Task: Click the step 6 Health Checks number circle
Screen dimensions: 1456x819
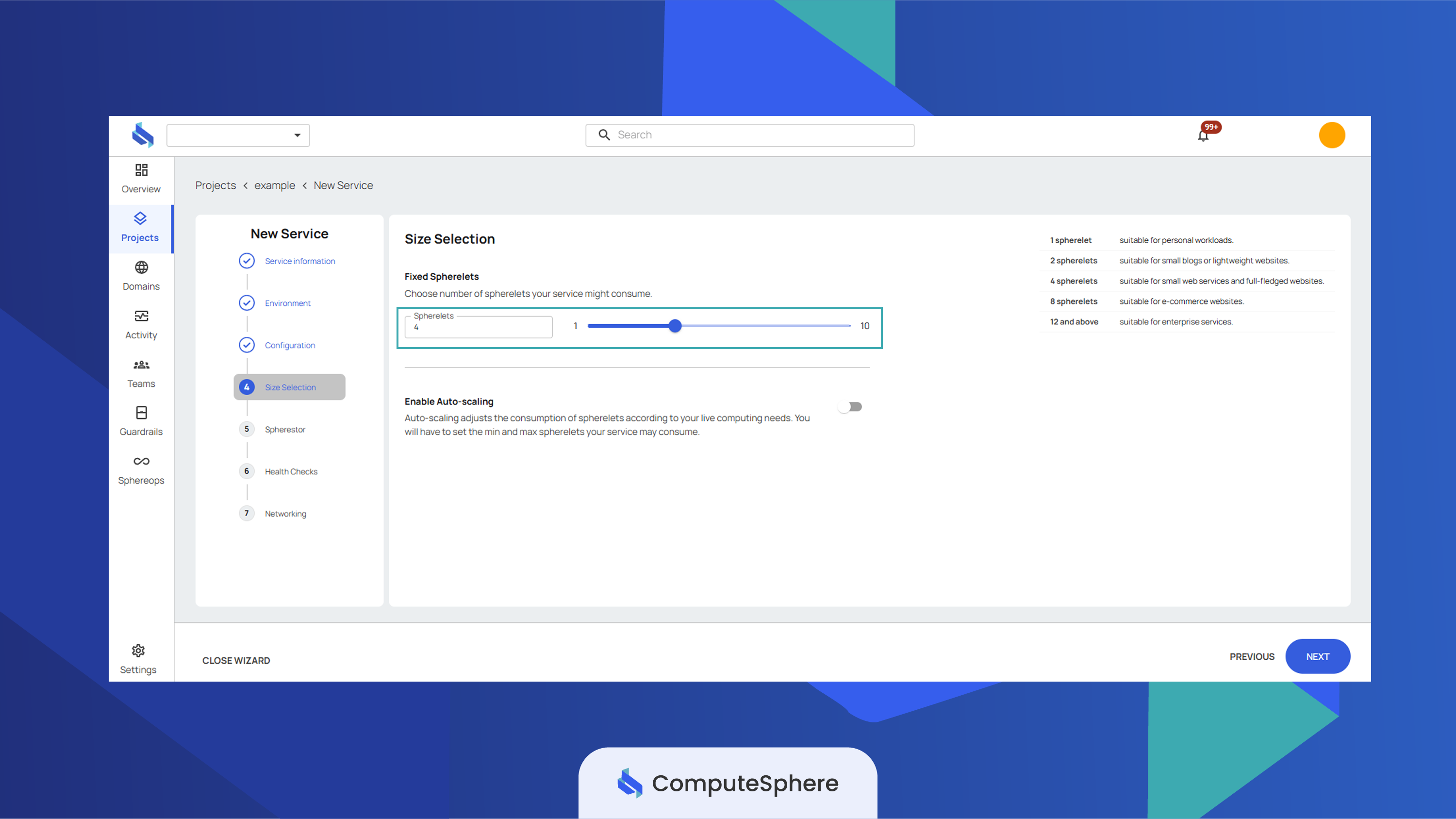Action: tap(247, 471)
